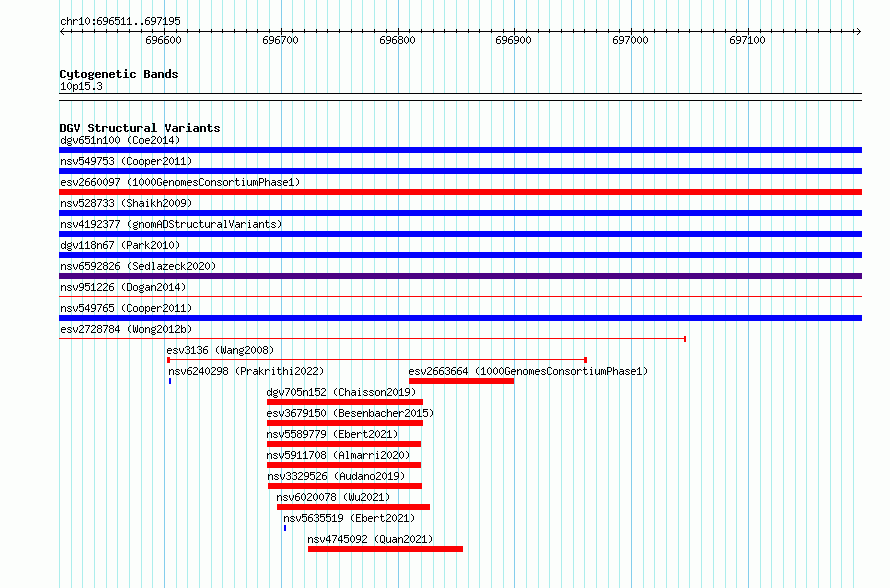The height and width of the screenshot is (588, 890).
Task: Click the thin red line for esv2728784
Action: 372,339
